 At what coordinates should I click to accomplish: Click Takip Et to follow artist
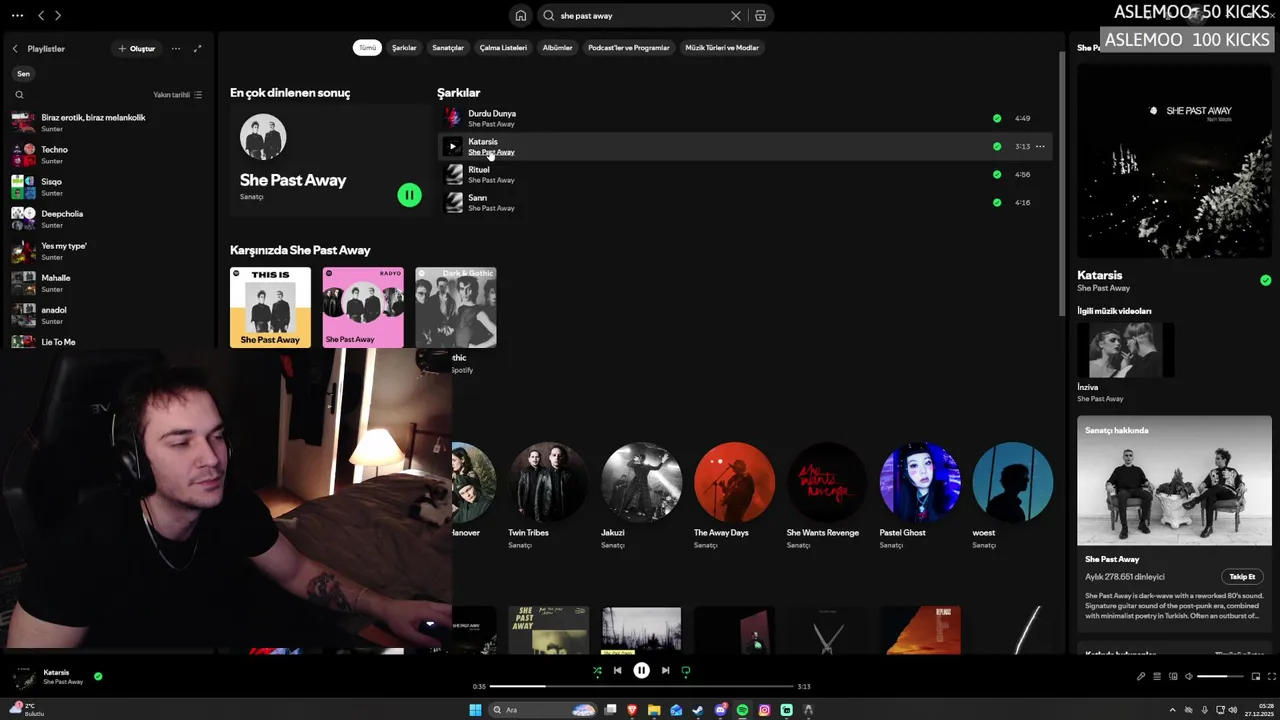click(1242, 576)
